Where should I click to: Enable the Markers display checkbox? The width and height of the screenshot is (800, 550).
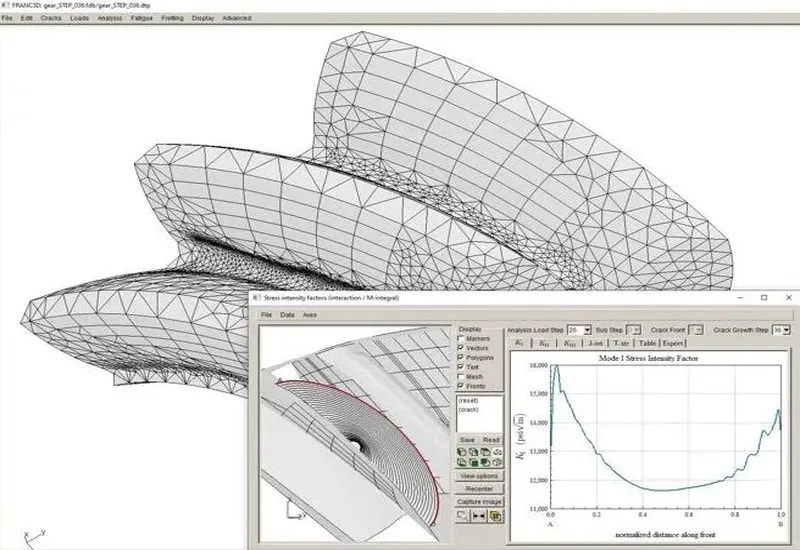pos(460,338)
